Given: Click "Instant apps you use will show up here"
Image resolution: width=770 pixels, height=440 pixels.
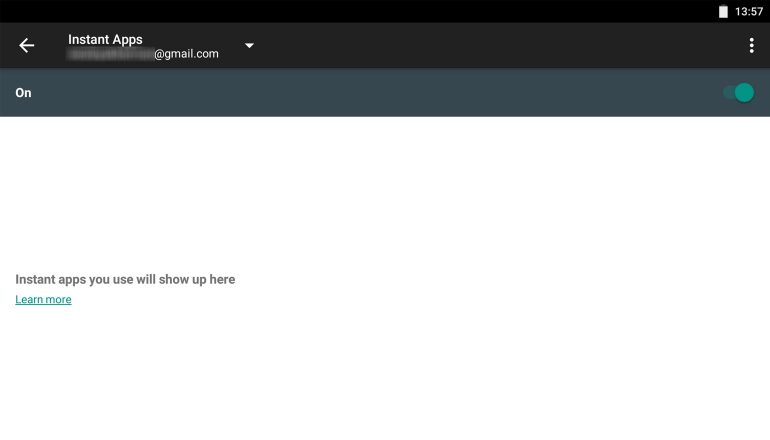Looking at the screenshot, I should pyautogui.click(x=125, y=280).
